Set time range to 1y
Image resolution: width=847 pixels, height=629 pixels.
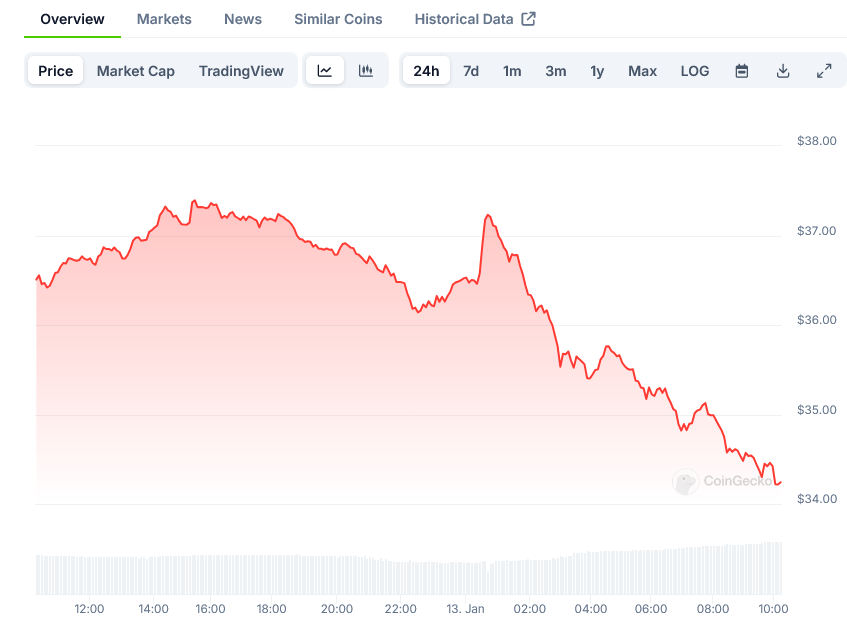pyautogui.click(x=597, y=71)
